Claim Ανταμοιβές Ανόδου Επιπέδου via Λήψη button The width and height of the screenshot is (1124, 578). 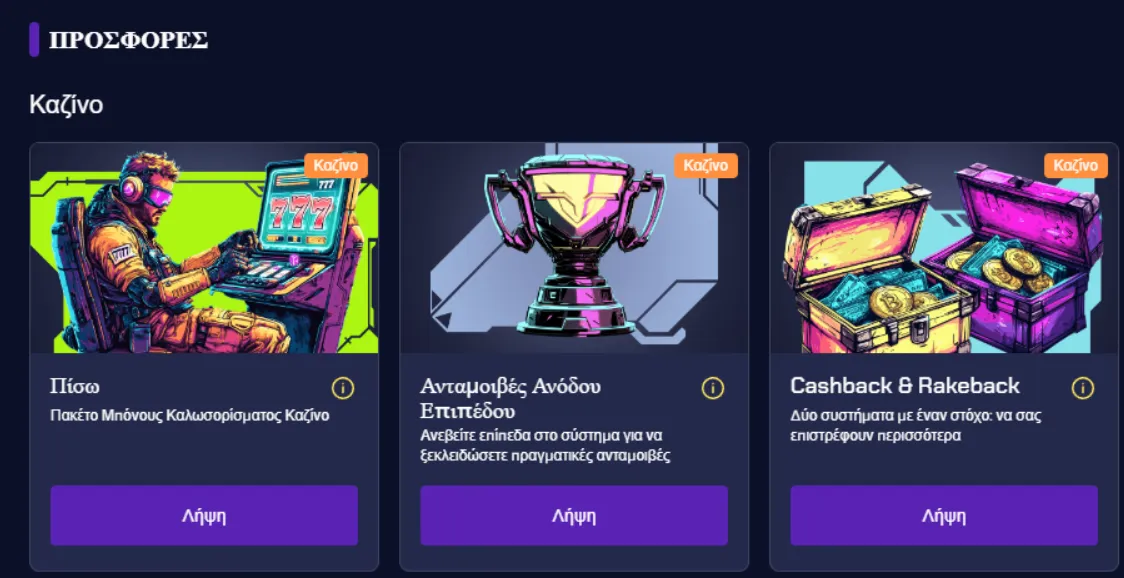573,516
